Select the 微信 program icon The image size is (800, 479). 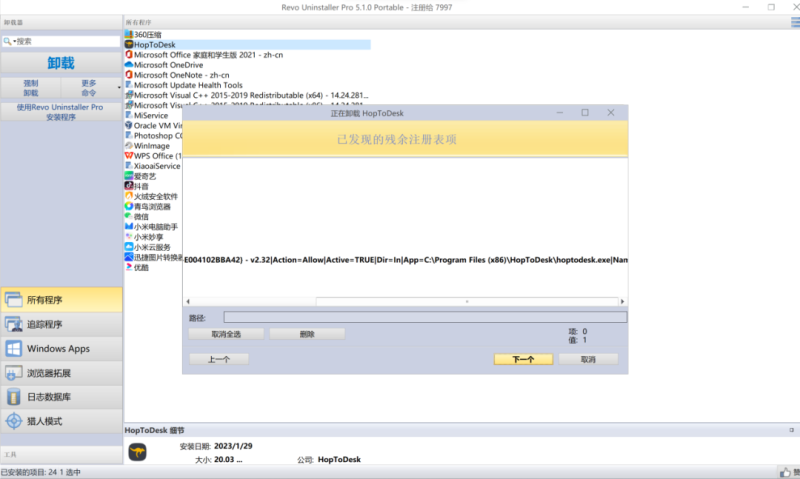(129, 216)
